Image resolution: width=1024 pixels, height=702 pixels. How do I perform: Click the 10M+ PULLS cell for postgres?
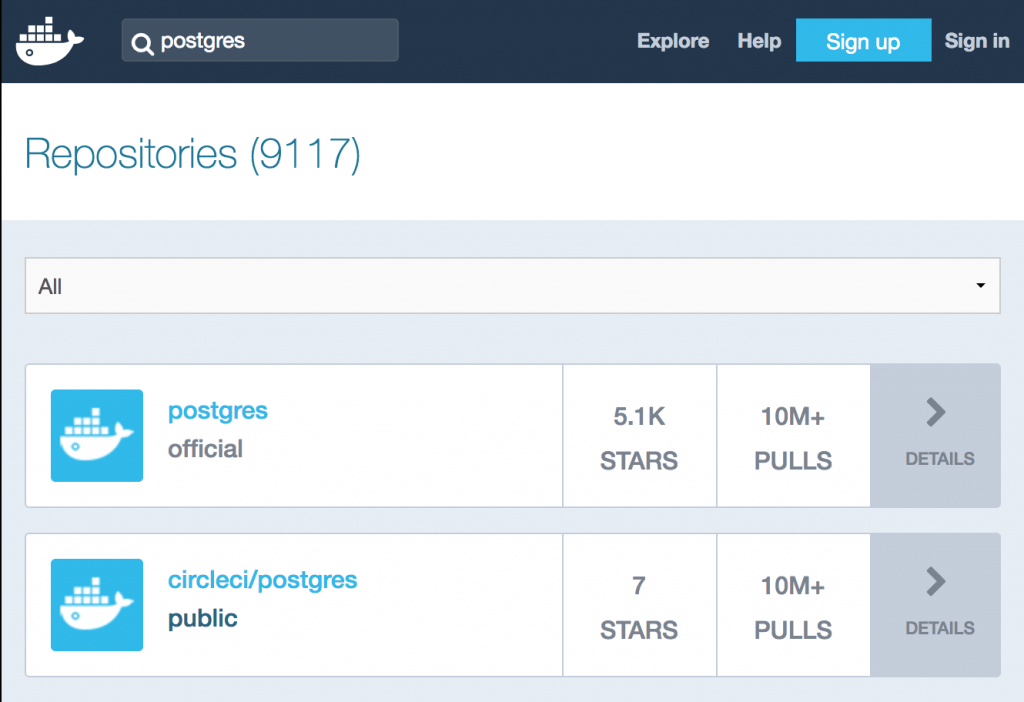point(793,436)
